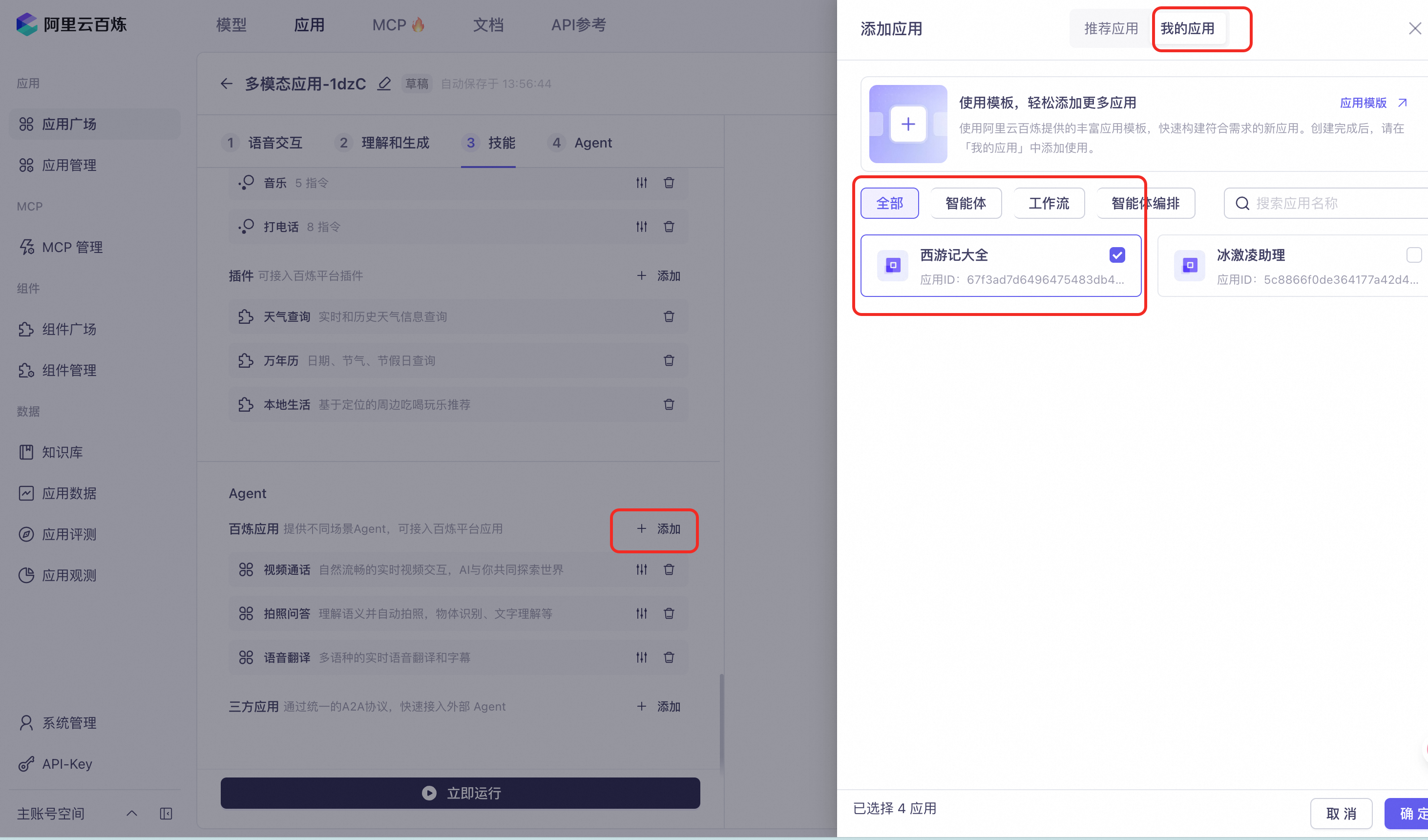Delete the 拍照问答 agent
This screenshot has height=840, width=1428.
click(x=669, y=613)
